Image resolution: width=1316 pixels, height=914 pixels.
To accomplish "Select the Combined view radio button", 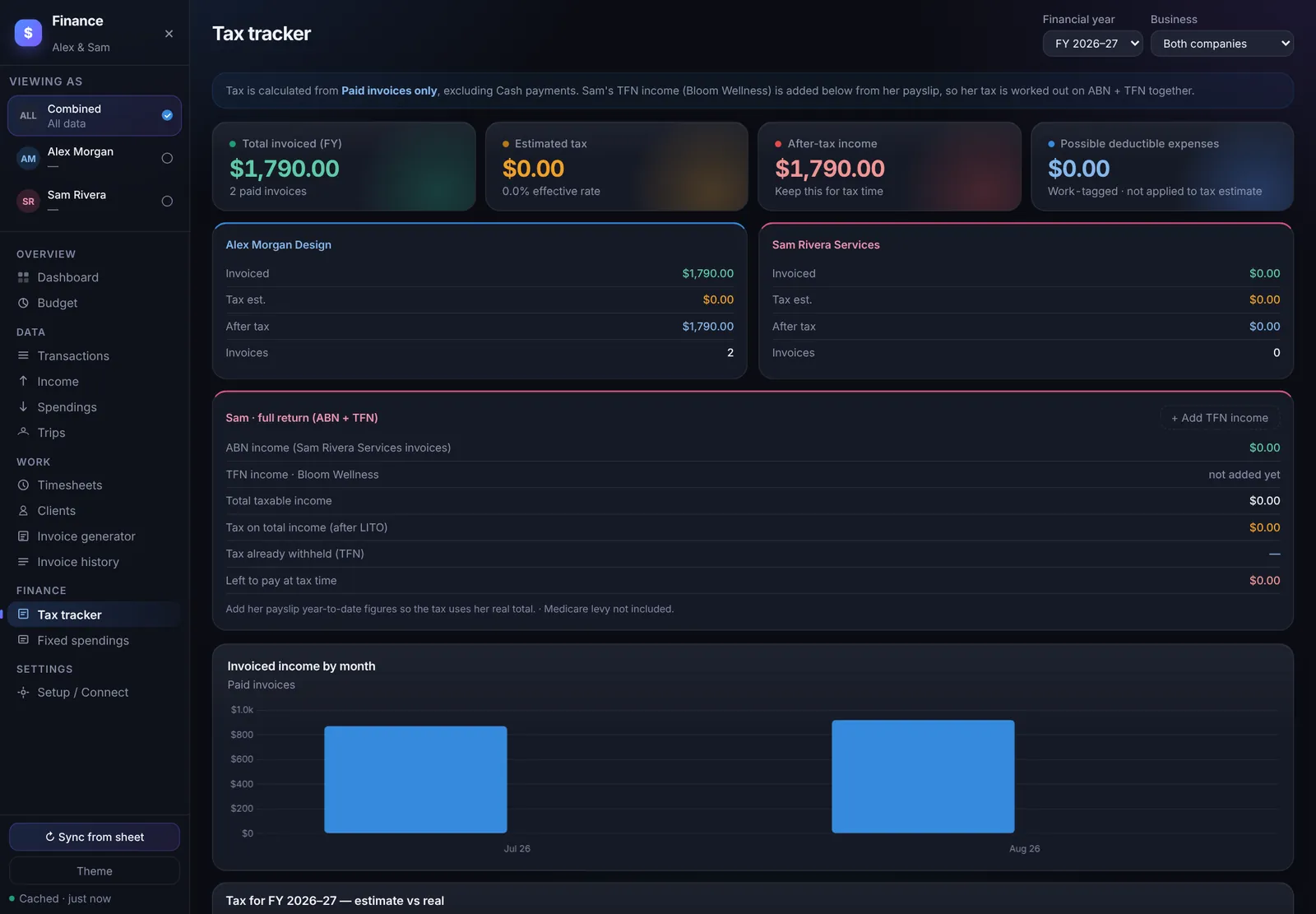I will tap(167, 115).
